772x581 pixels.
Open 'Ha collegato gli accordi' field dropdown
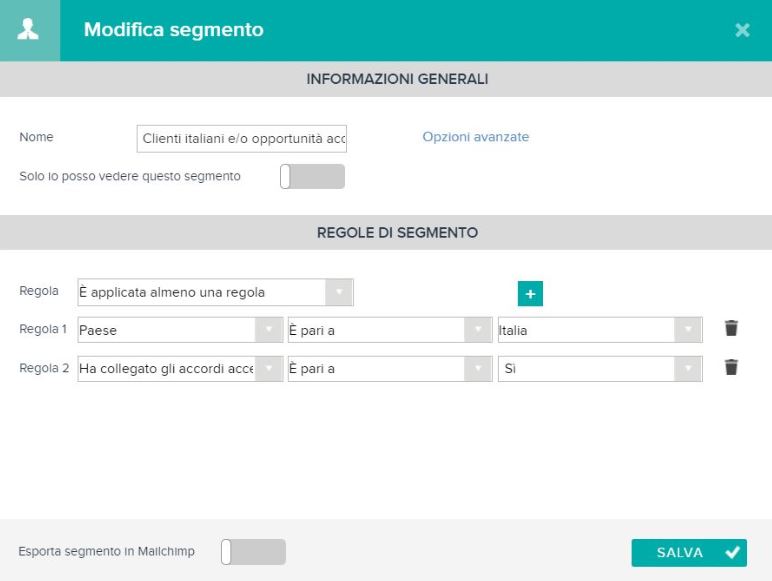point(180,369)
